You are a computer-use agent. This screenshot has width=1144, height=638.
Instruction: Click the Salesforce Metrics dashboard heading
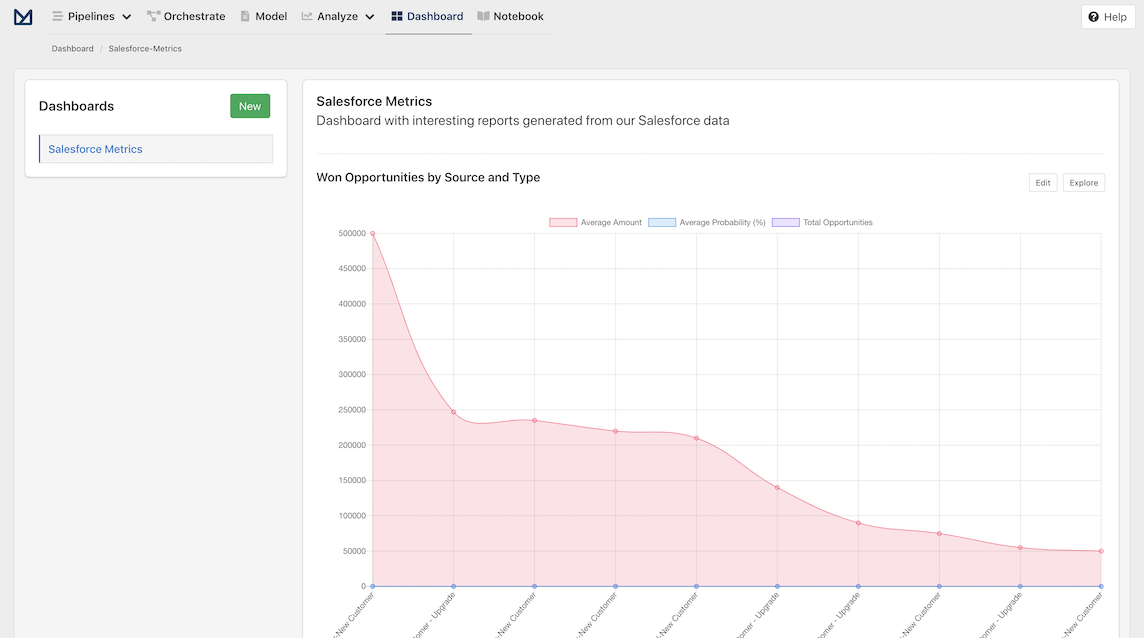pos(374,101)
